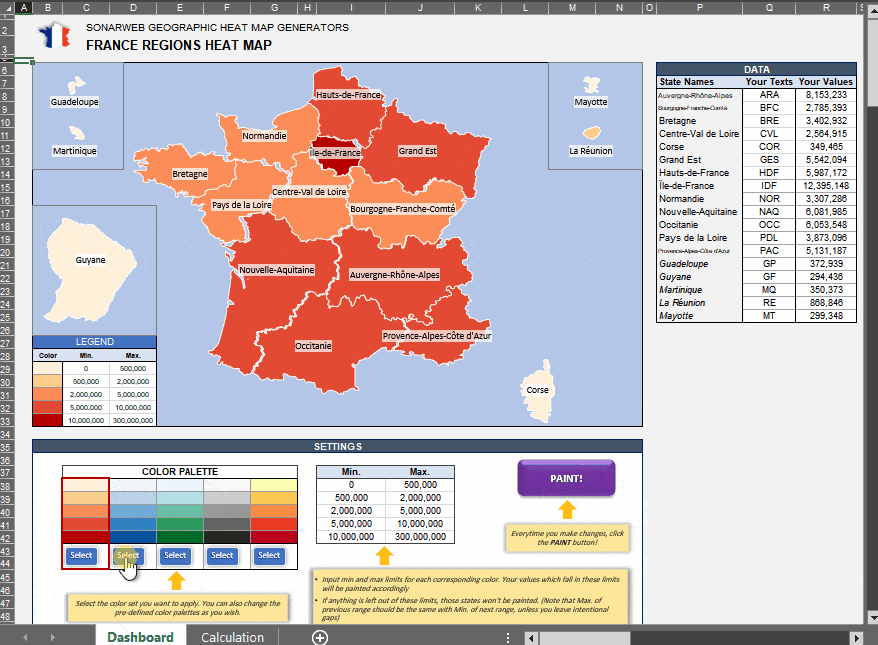Click the lightest cream swatch in first palette
The width and height of the screenshot is (878, 645).
pyautogui.click(x=85, y=485)
